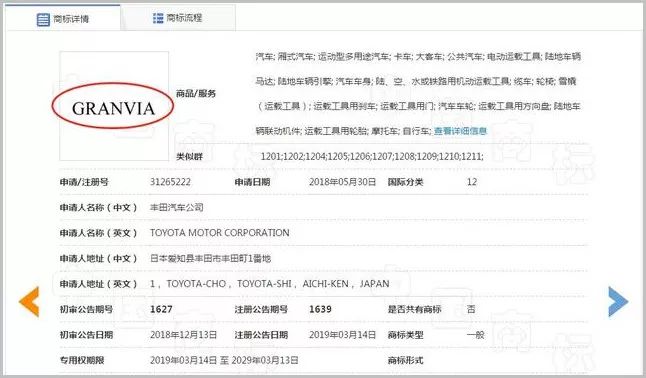Screen dimensions: 646x378
Task: Click the shared trademark value 否
Action: pyautogui.click(x=471, y=309)
